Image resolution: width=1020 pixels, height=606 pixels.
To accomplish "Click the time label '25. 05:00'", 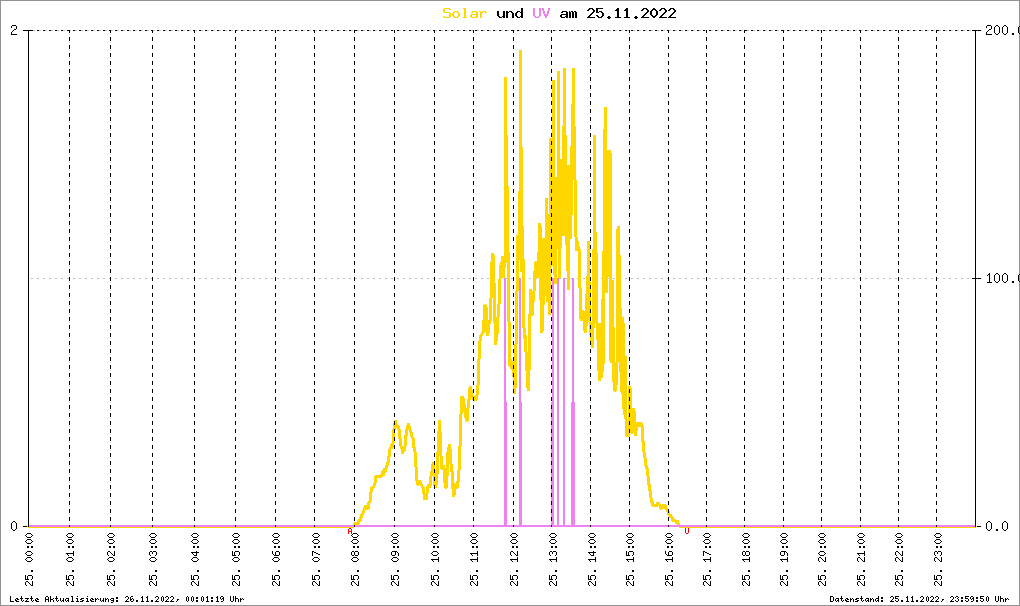I will click(235, 560).
